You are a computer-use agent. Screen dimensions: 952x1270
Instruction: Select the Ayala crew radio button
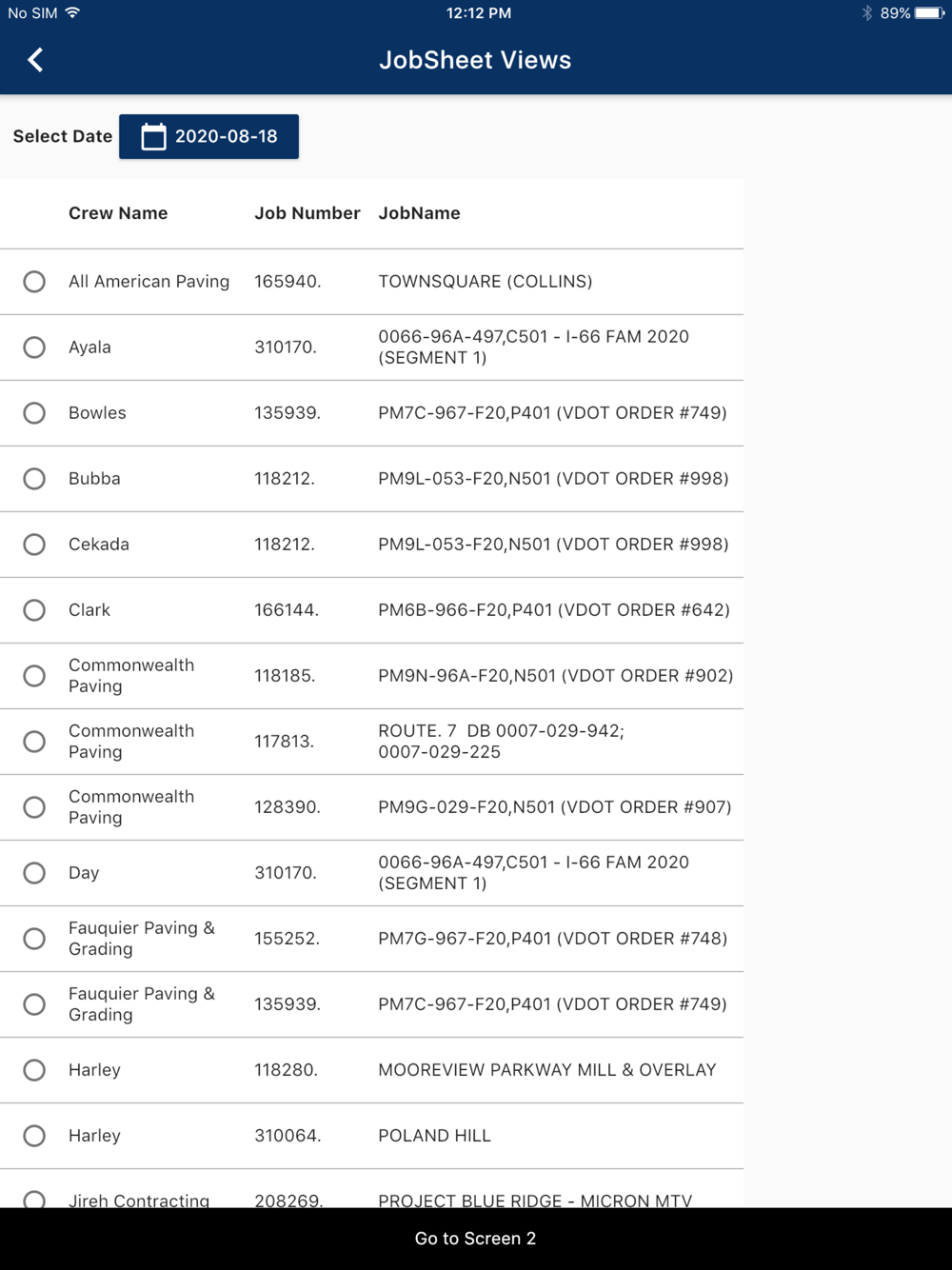[x=34, y=347]
